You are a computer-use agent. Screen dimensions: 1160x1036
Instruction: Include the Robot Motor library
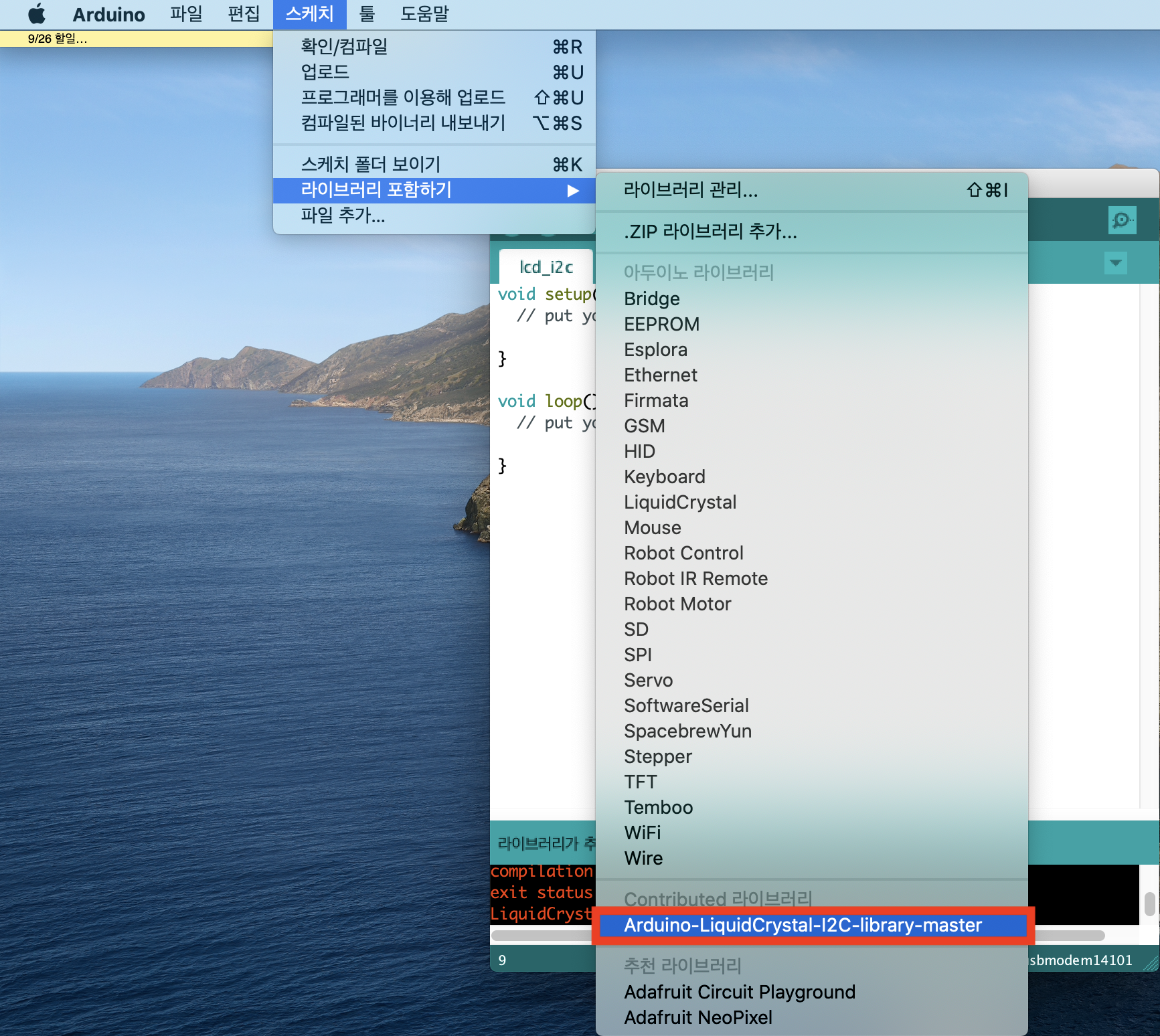click(811, 604)
